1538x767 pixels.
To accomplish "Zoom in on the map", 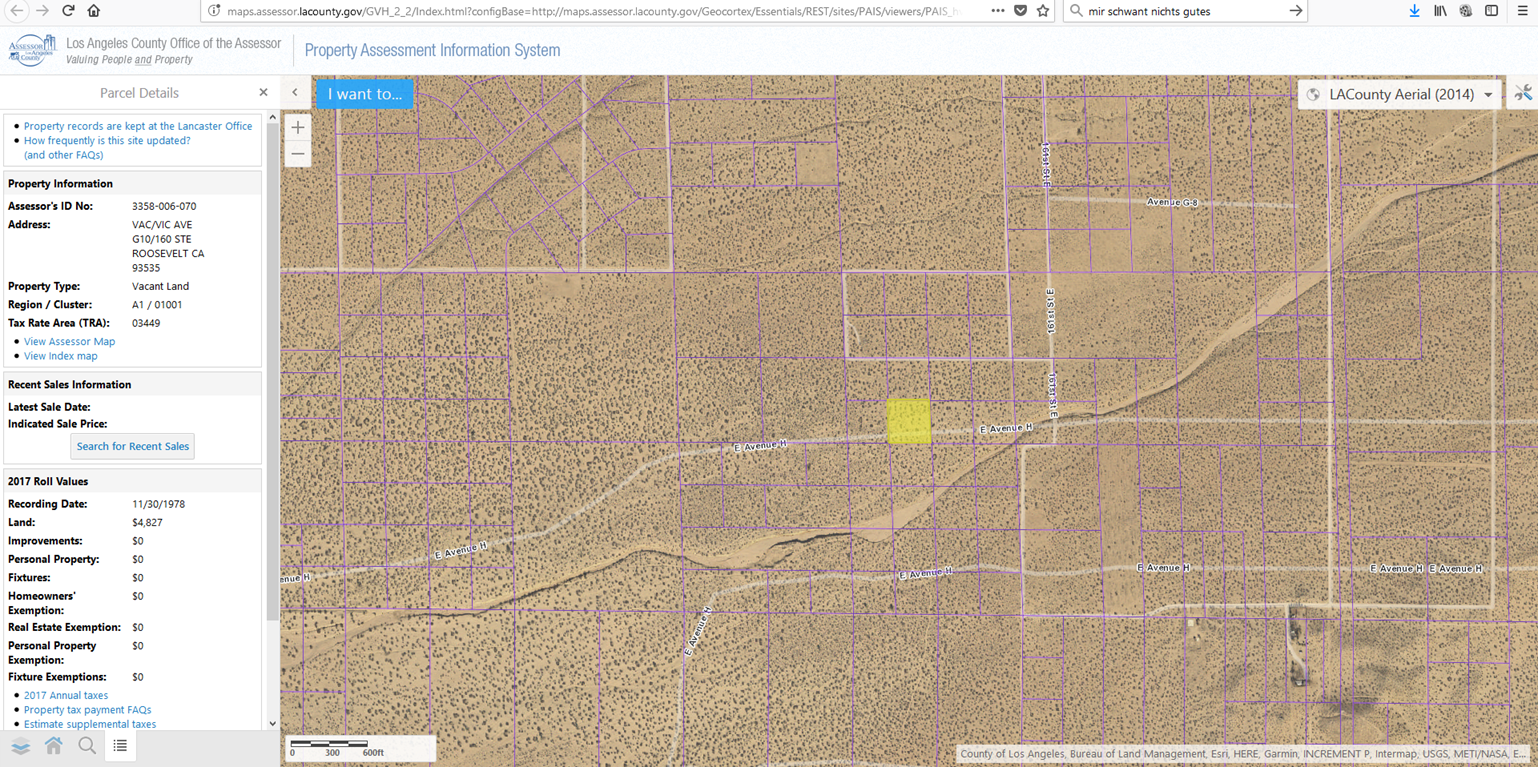I will click(x=298, y=128).
